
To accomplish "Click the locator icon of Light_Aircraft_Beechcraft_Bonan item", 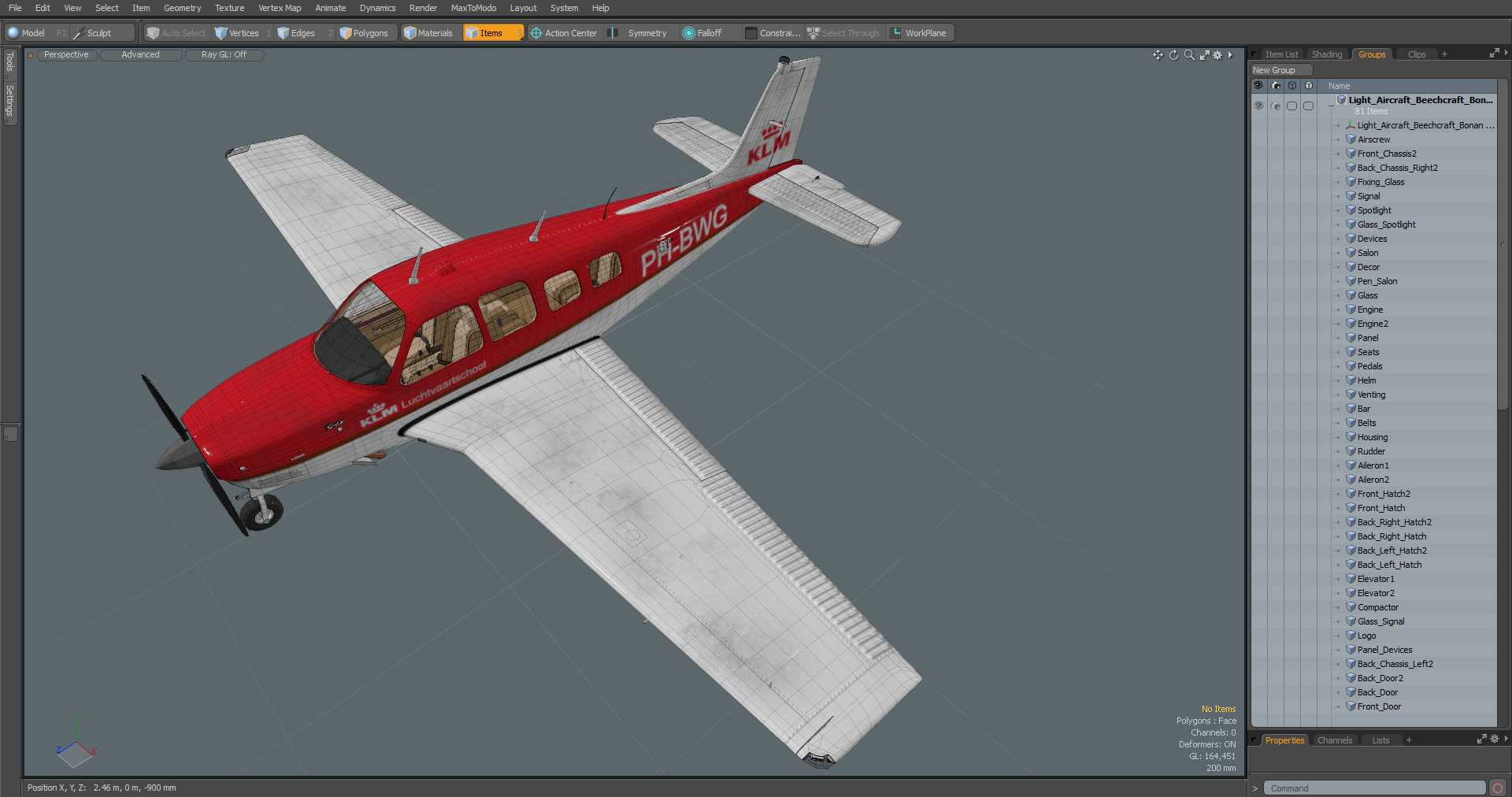I will coord(1351,125).
